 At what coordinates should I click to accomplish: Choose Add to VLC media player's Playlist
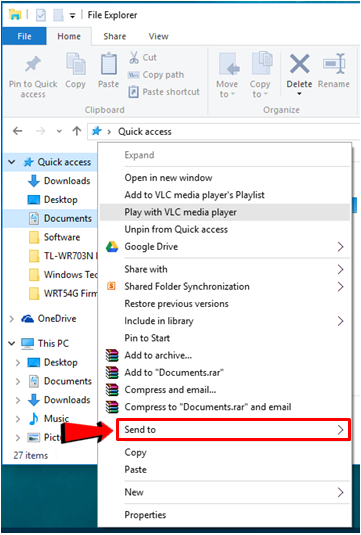point(225,195)
